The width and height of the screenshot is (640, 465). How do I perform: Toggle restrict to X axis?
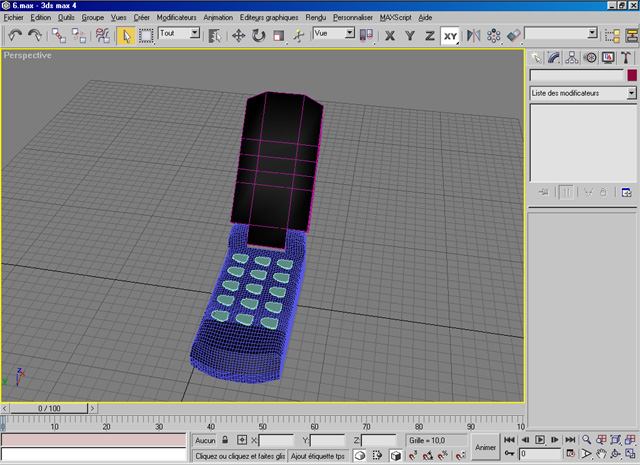click(x=391, y=35)
